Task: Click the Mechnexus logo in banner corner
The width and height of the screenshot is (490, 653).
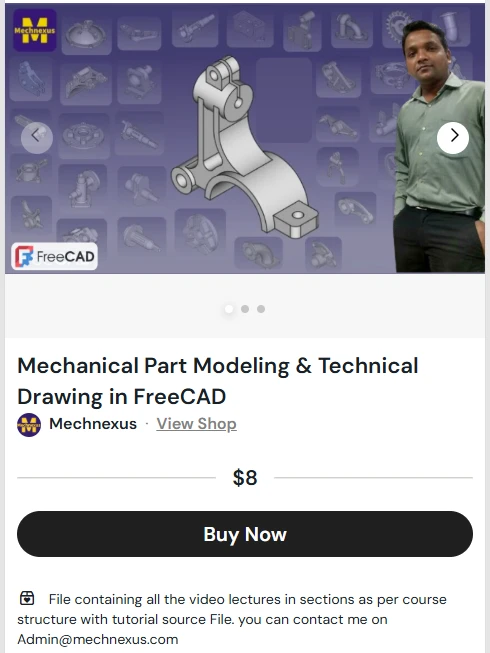Action: 35,30
